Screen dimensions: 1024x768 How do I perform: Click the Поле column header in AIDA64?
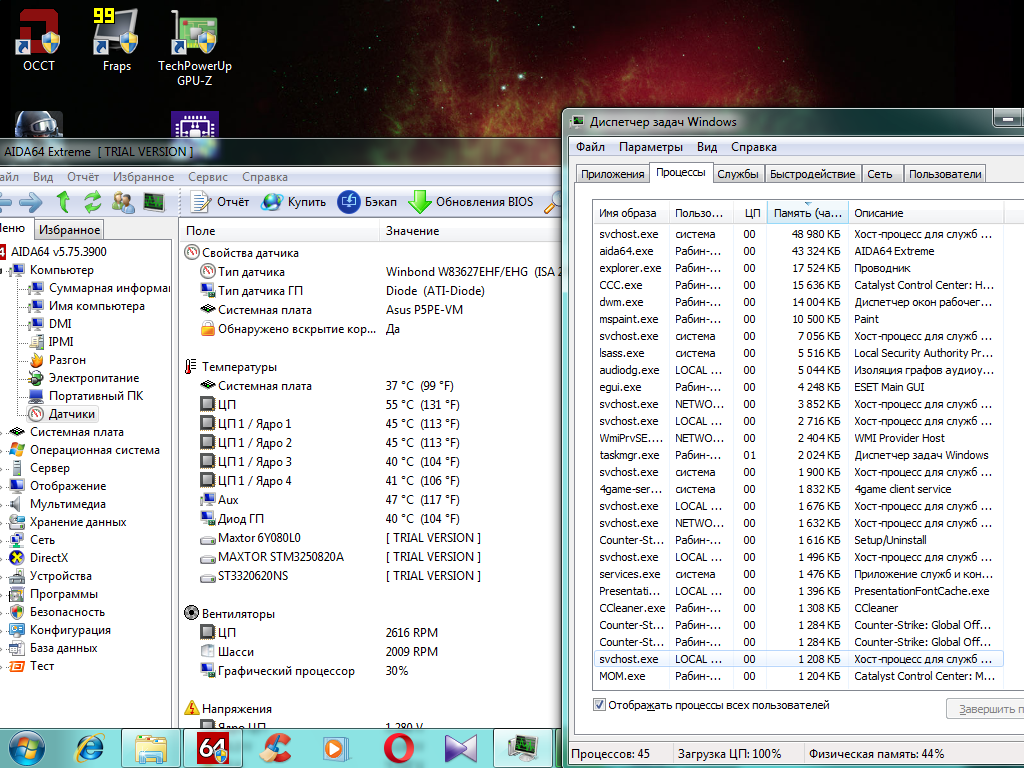tap(280, 231)
